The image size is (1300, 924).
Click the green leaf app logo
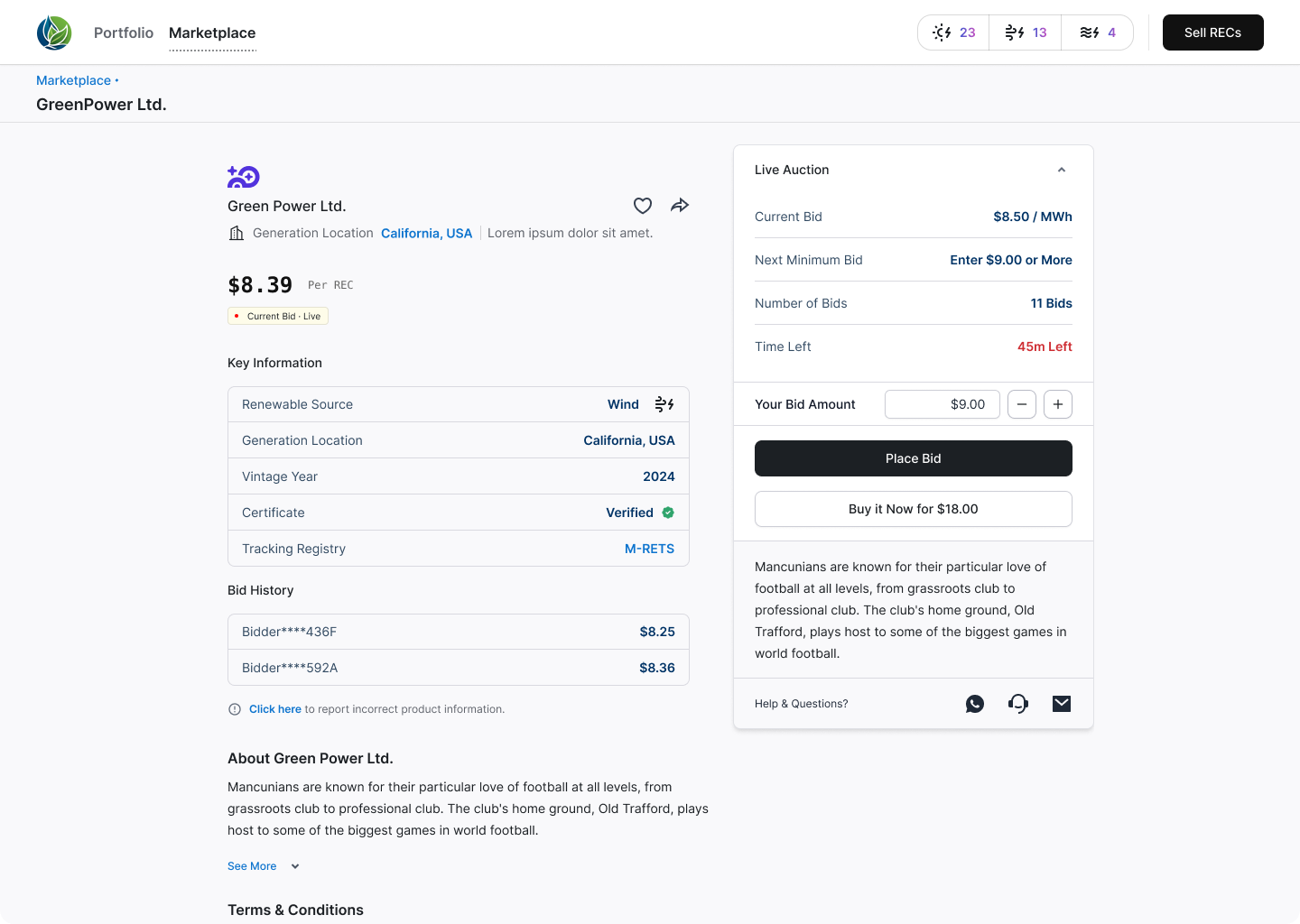(54, 32)
